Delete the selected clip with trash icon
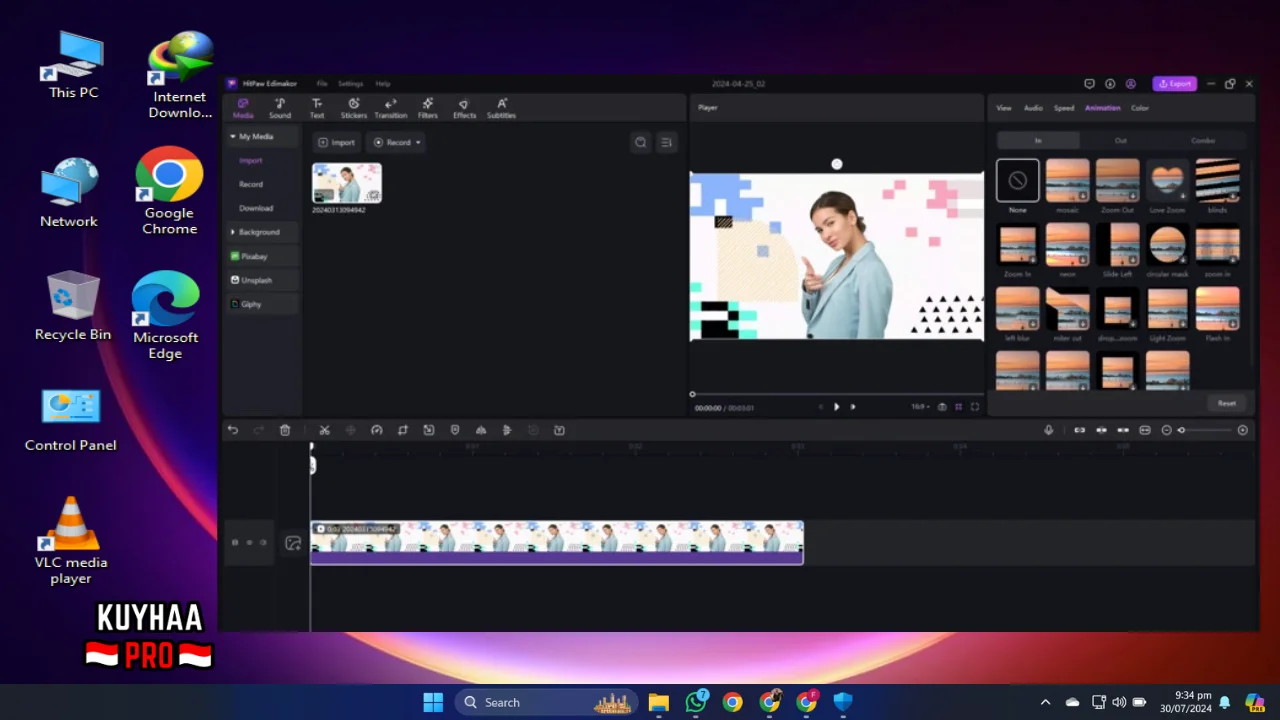The height and width of the screenshot is (720, 1280). pos(285,430)
